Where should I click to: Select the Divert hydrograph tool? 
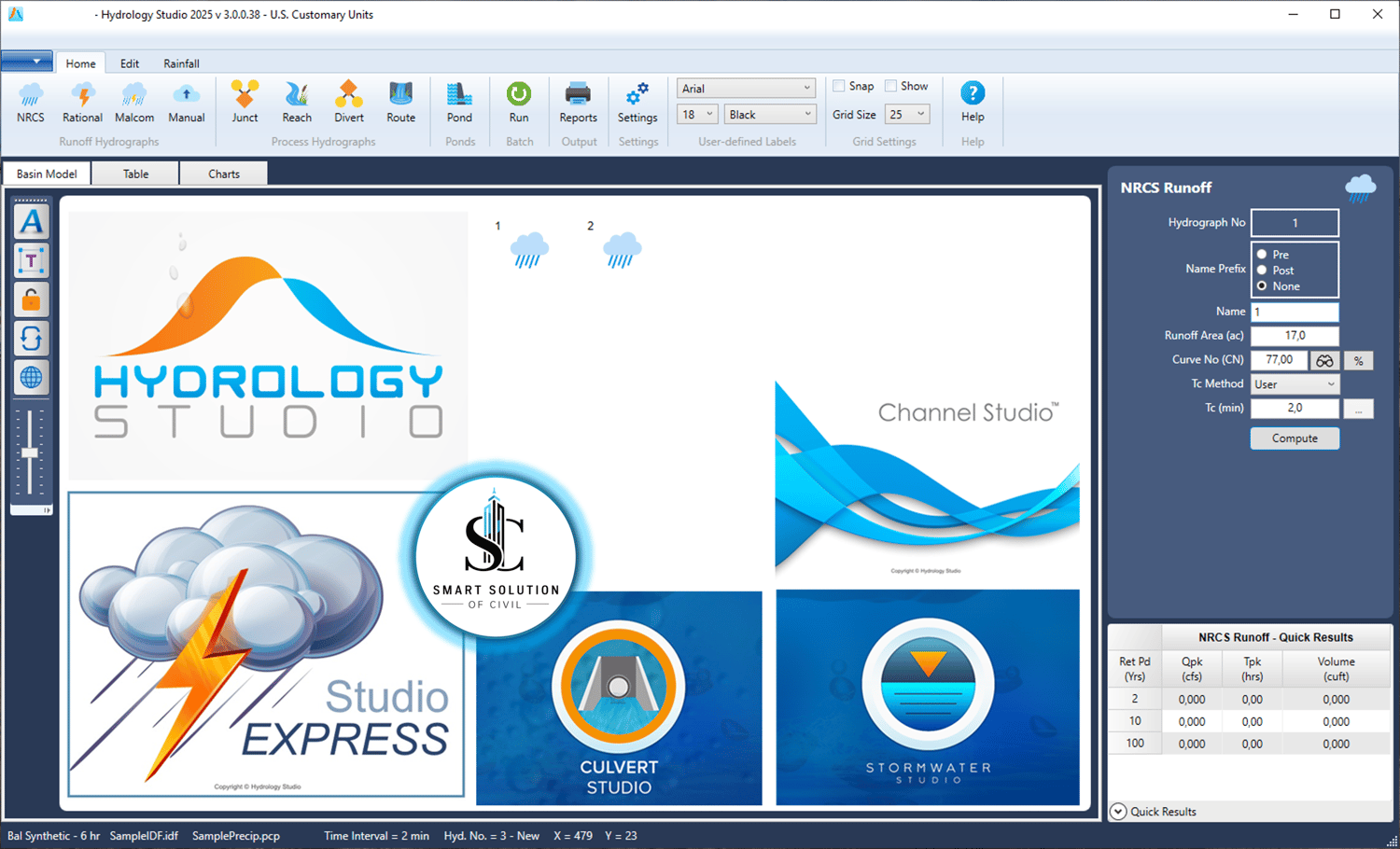click(x=349, y=103)
